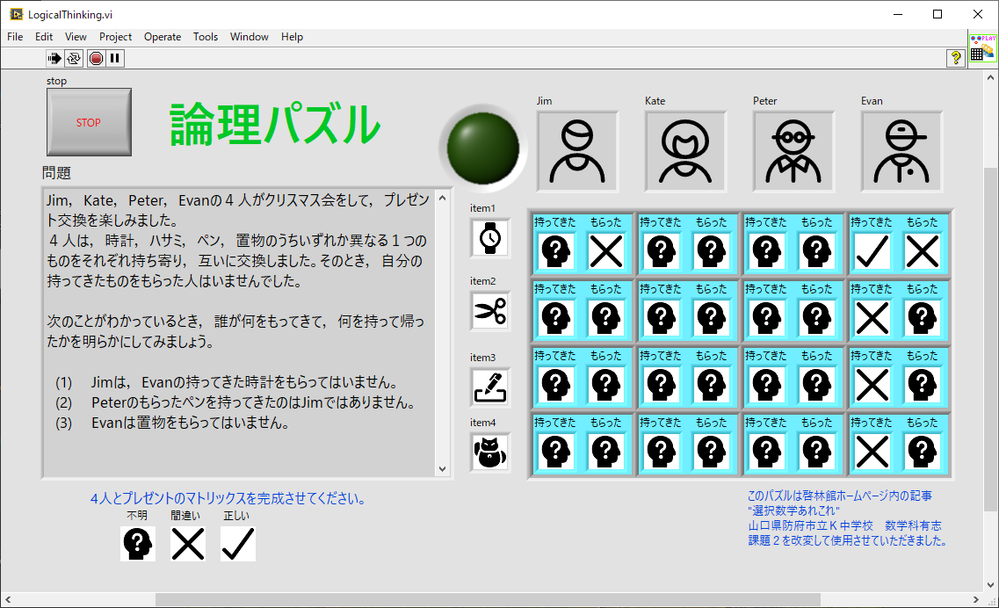This screenshot has width=999, height=608.
Task: Open the Edit menu
Action: click(43, 37)
